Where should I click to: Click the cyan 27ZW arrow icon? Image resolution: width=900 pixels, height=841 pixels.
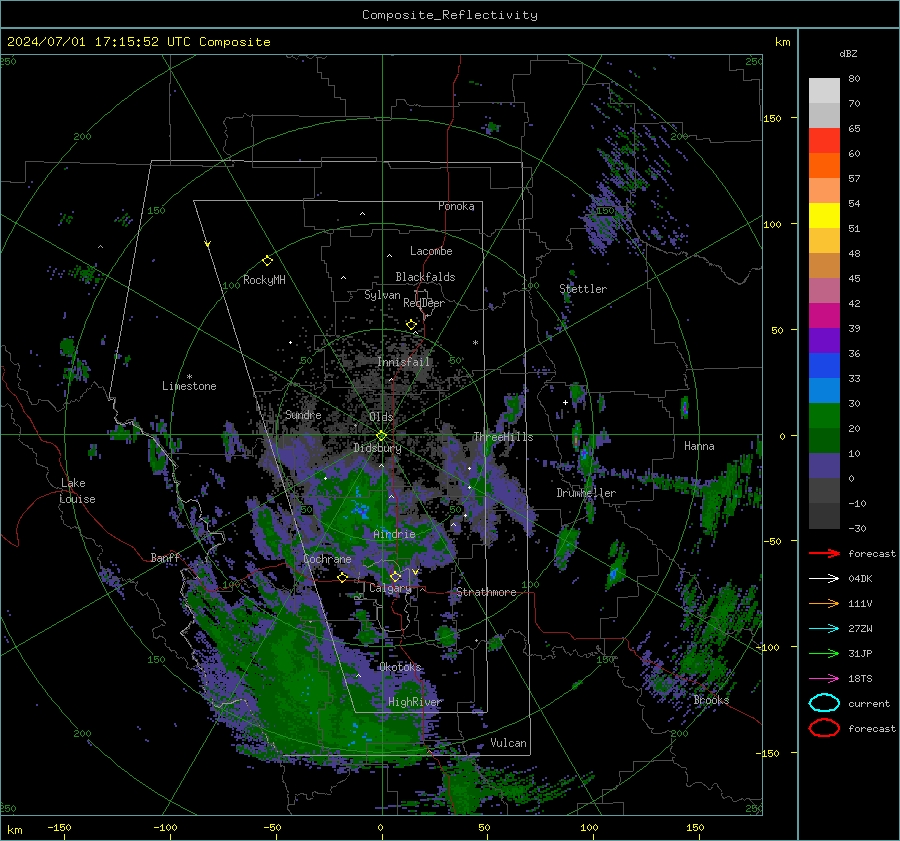[824, 629]
